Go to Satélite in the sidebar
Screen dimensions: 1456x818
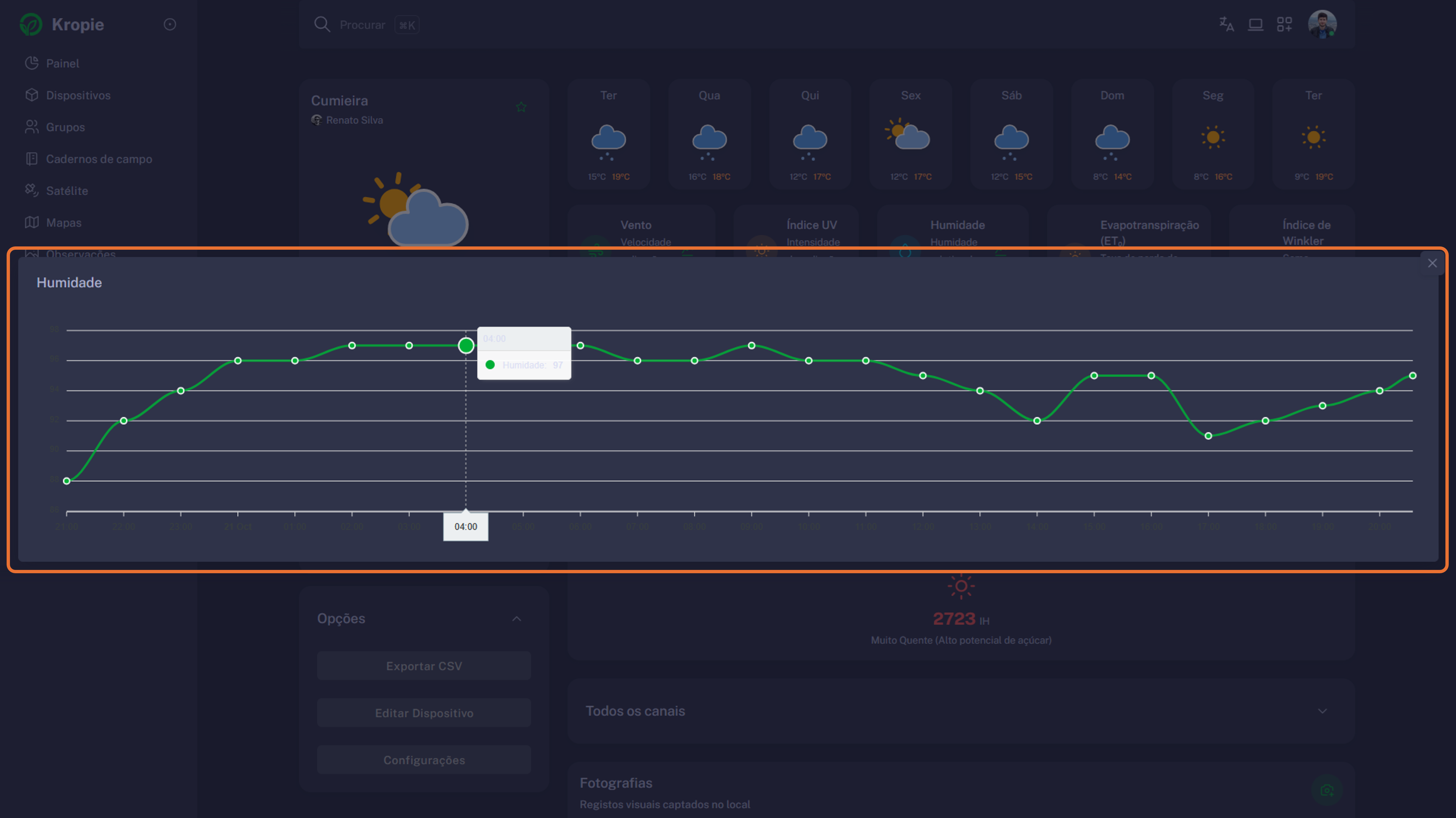click(67, 191)
